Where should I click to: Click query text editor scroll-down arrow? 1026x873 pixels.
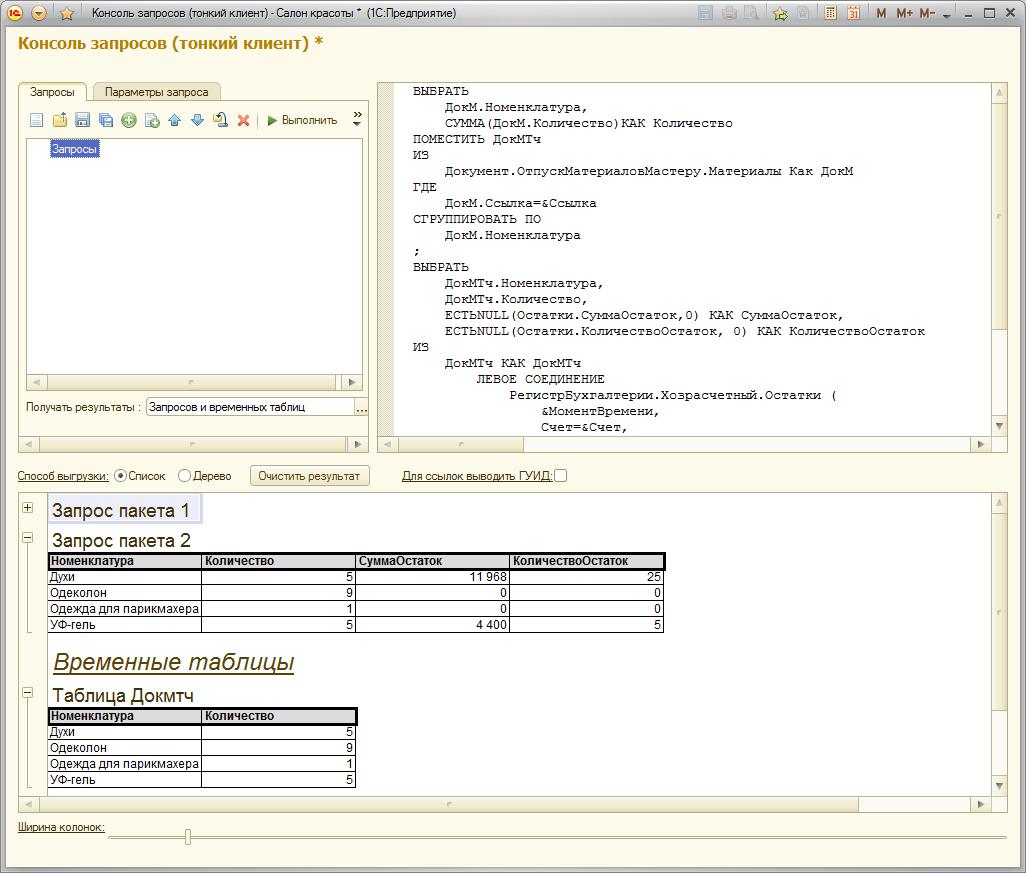click(999, 426)
